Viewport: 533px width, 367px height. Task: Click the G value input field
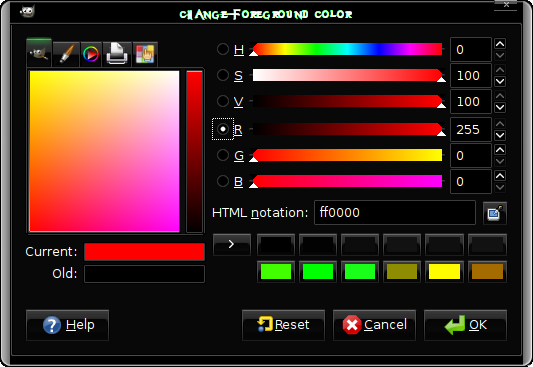point(471,155)
